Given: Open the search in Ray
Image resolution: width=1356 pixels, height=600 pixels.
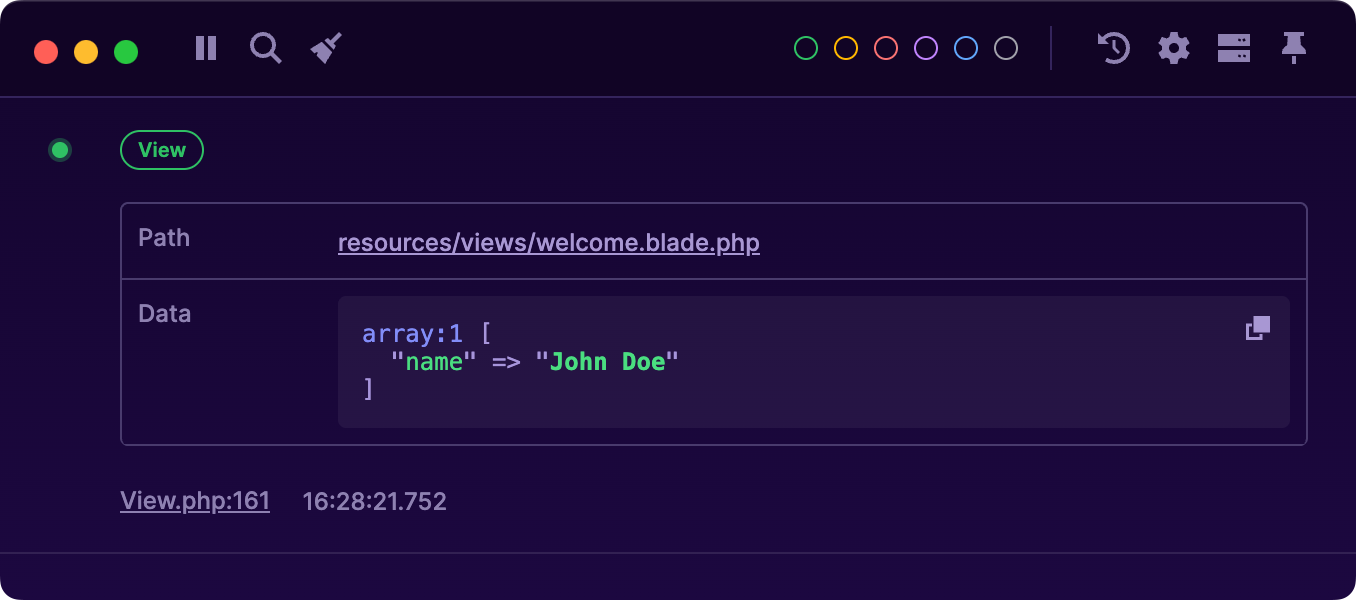Looking at the screenshot, I should [x=265, y=48].
